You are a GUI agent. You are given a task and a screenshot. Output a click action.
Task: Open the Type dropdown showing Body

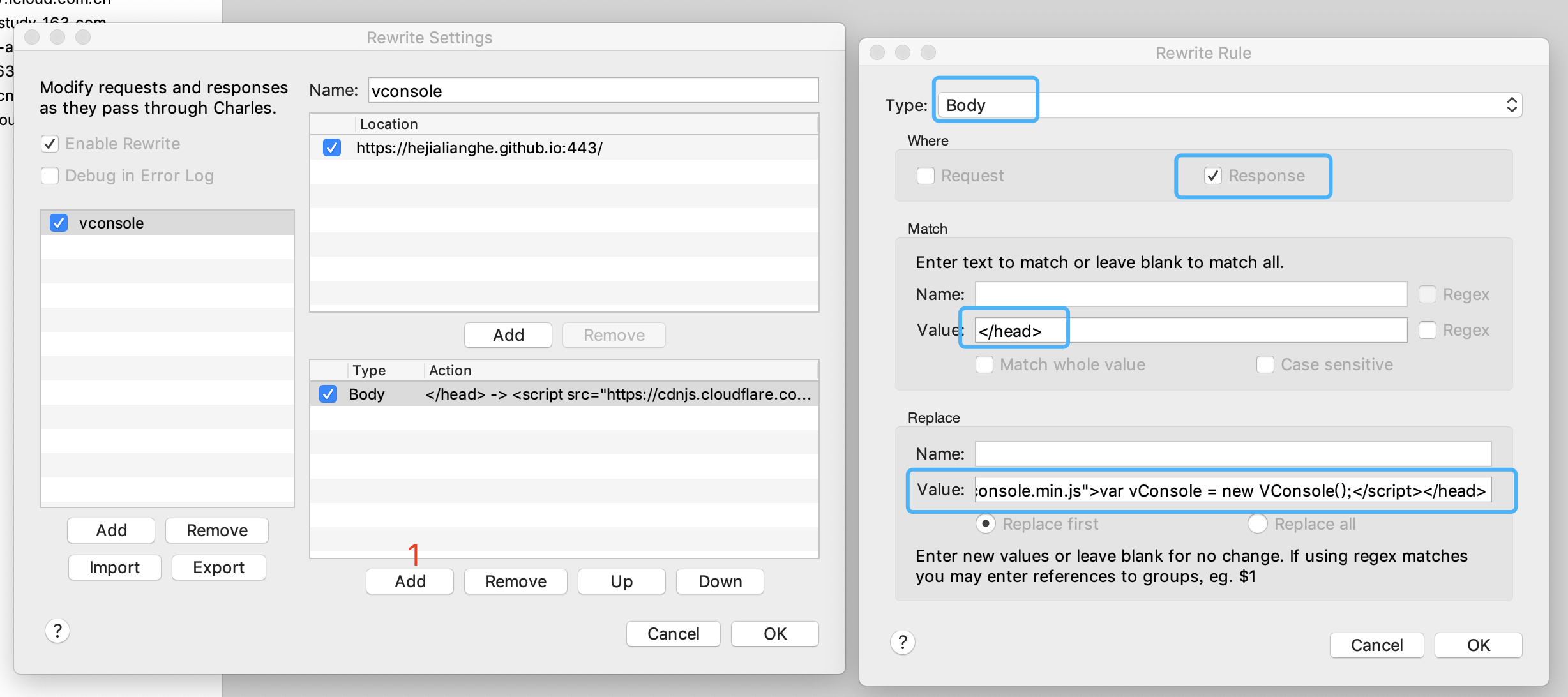(x=1230, y=105)
